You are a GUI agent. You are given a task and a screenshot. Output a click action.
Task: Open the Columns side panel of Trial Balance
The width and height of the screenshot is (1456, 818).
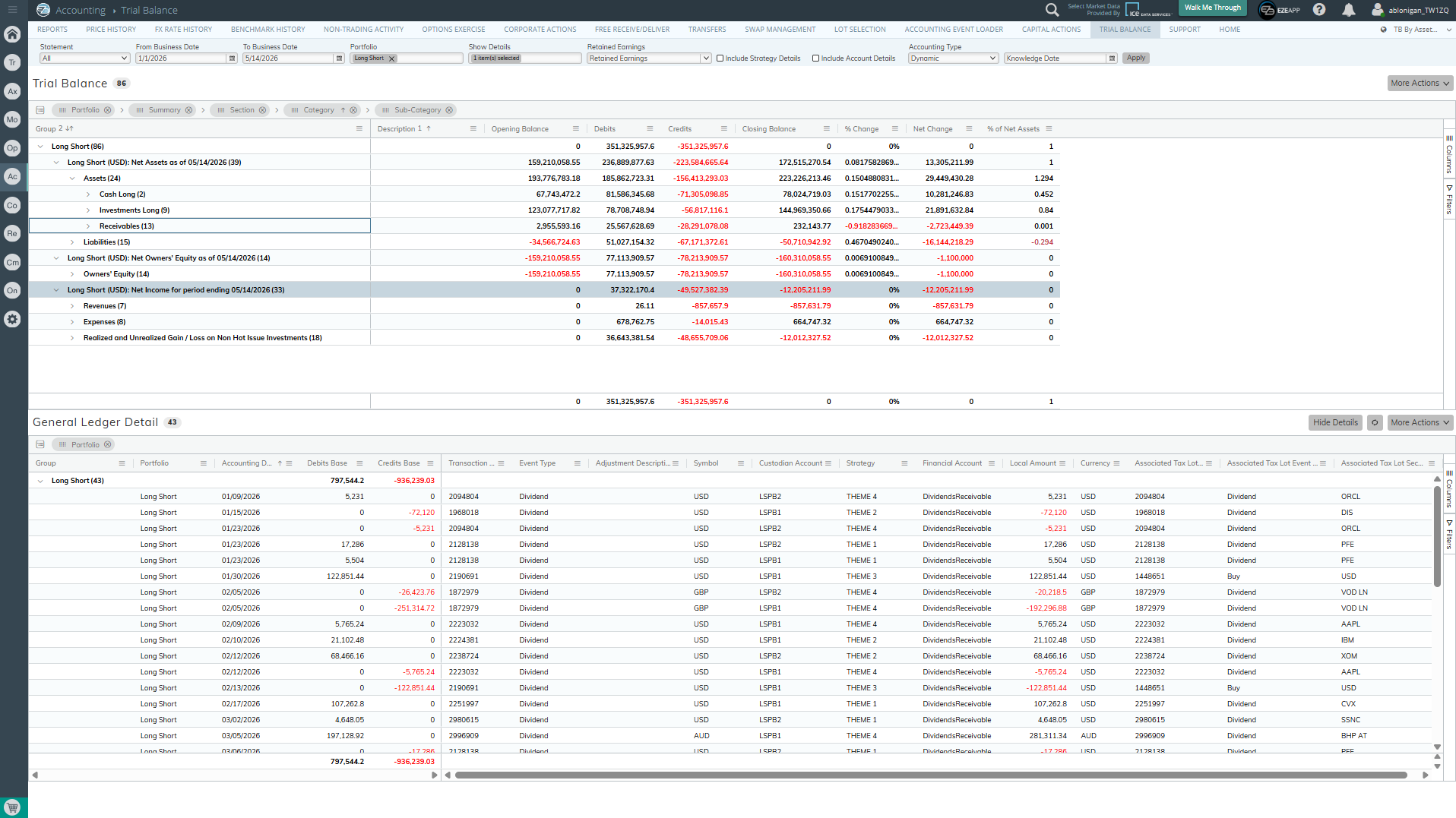pos(1449,155)
